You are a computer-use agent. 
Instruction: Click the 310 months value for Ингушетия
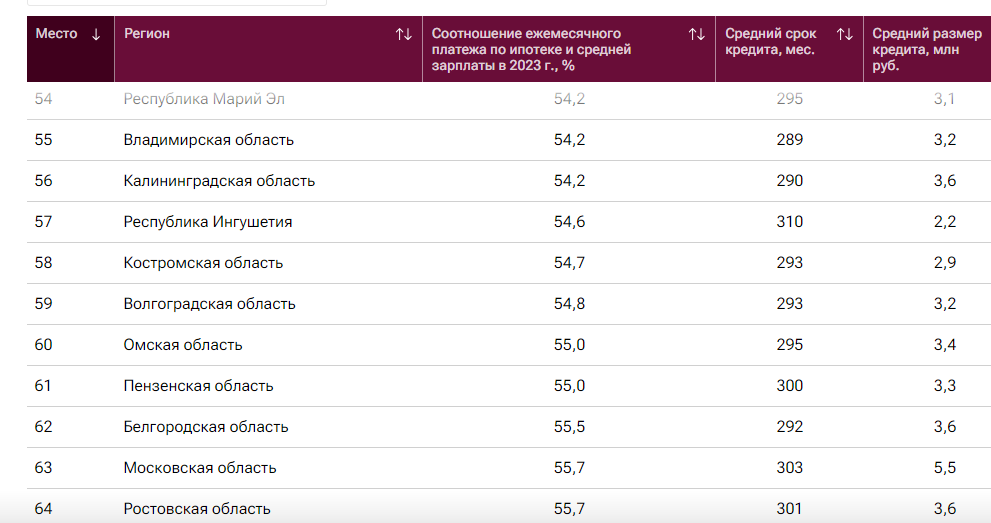click(789, 222)
